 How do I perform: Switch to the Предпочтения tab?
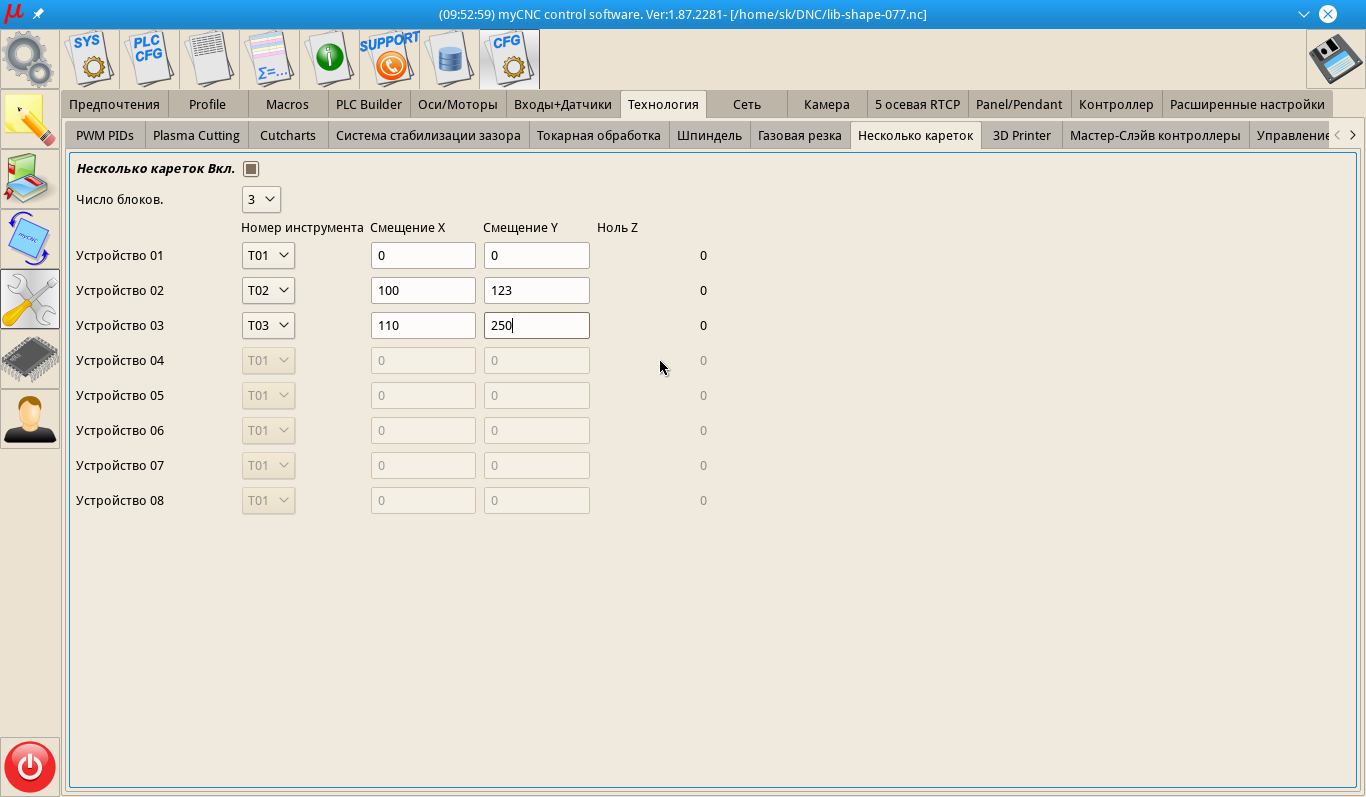tap(114, 104)
